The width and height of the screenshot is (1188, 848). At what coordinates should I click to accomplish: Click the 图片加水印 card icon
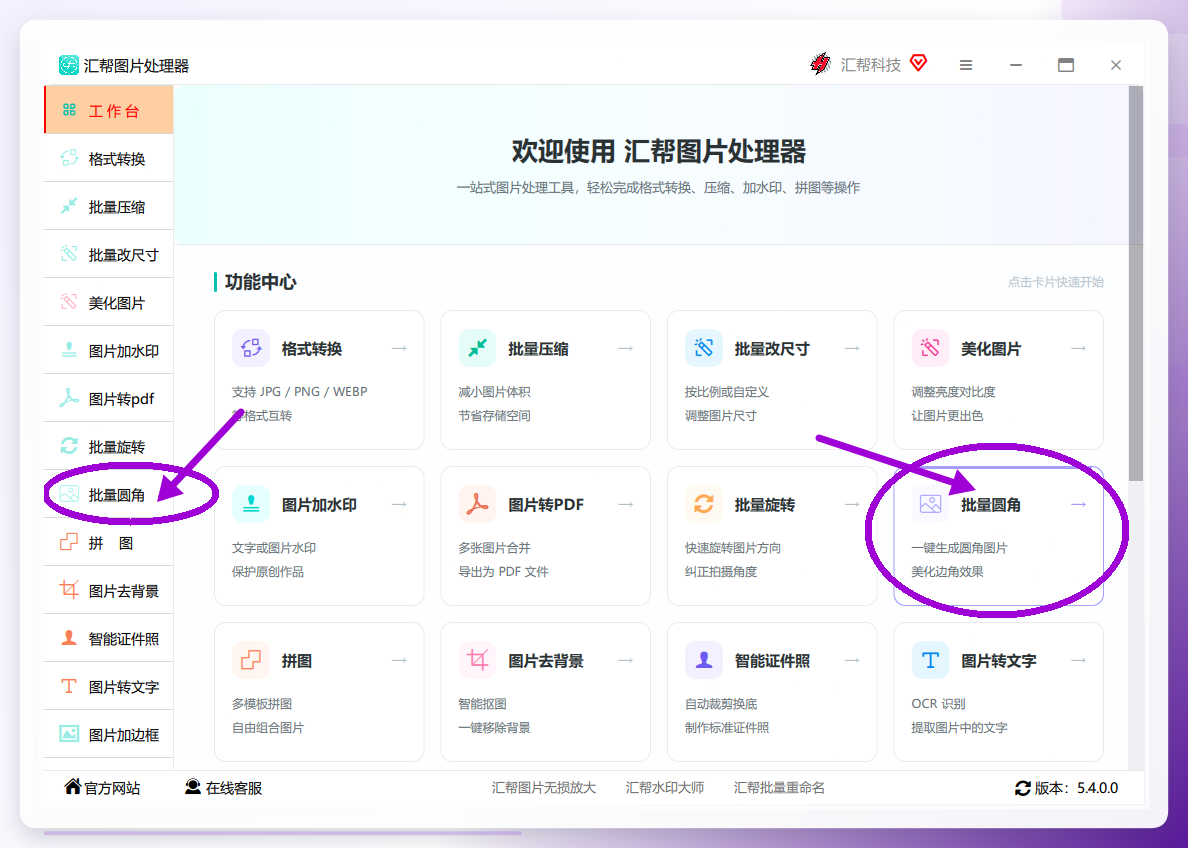[251, 504]
